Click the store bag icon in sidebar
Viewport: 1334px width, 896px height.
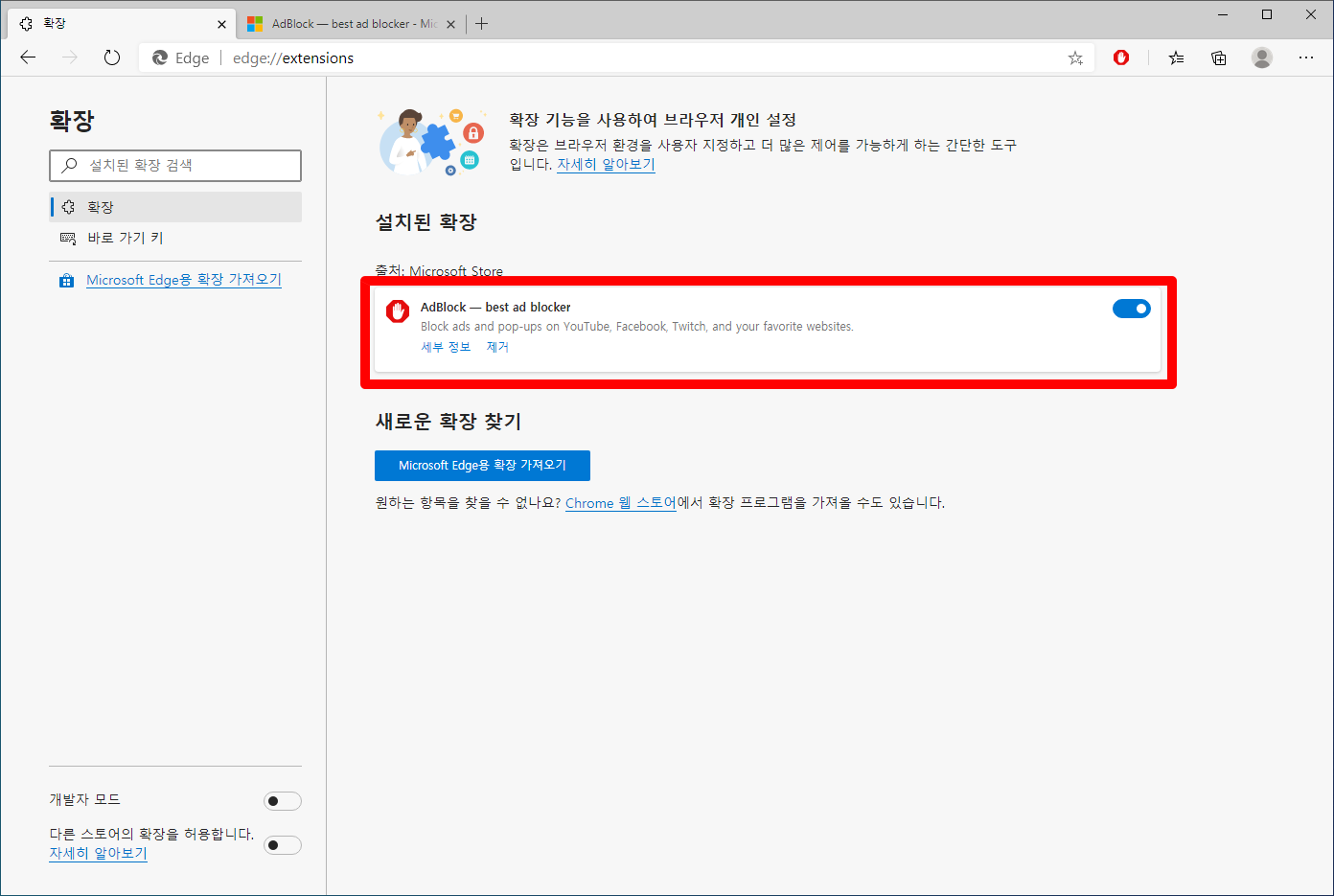66,281
